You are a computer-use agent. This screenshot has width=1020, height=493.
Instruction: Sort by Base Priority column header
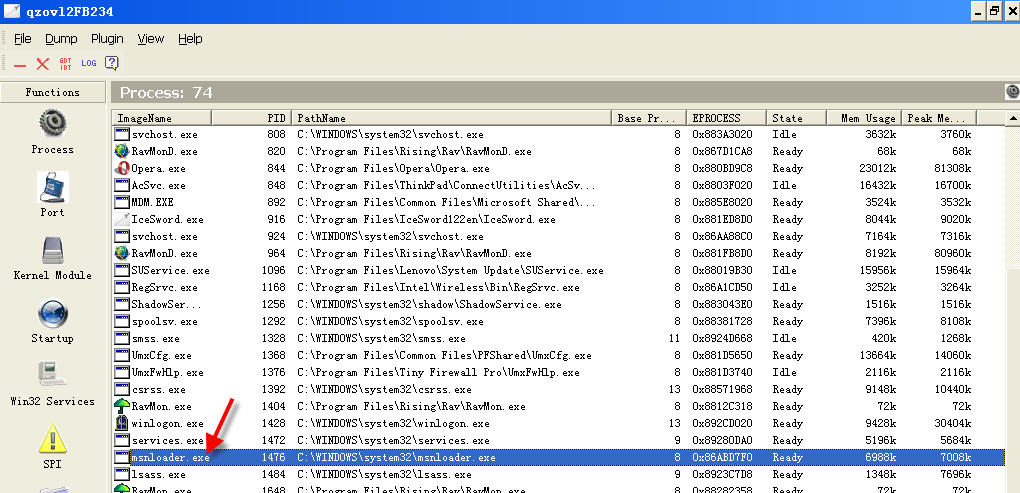point(649,118)
